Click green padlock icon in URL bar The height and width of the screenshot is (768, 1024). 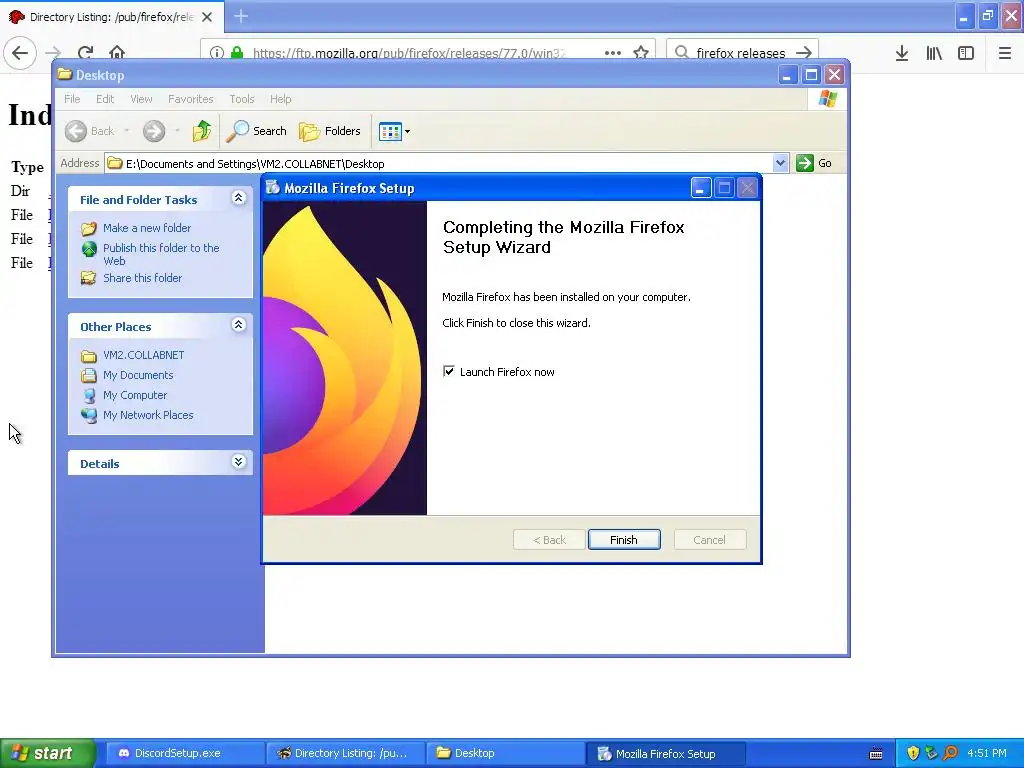coord(237,53)
